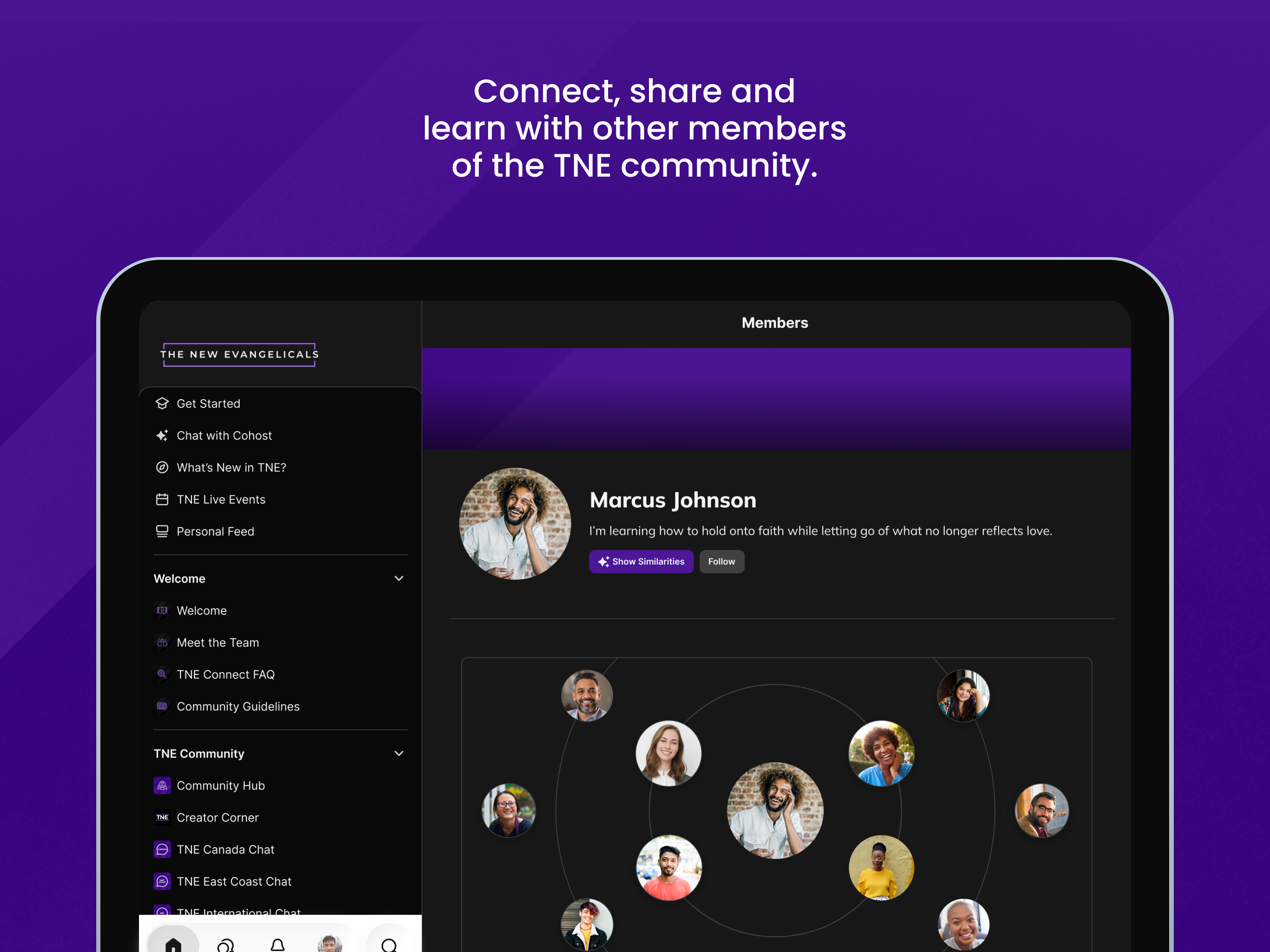The width and height of the screenshot is (1270, 952).
Task: Collapse the TNE Community section chevron
Action: point(399,754)
